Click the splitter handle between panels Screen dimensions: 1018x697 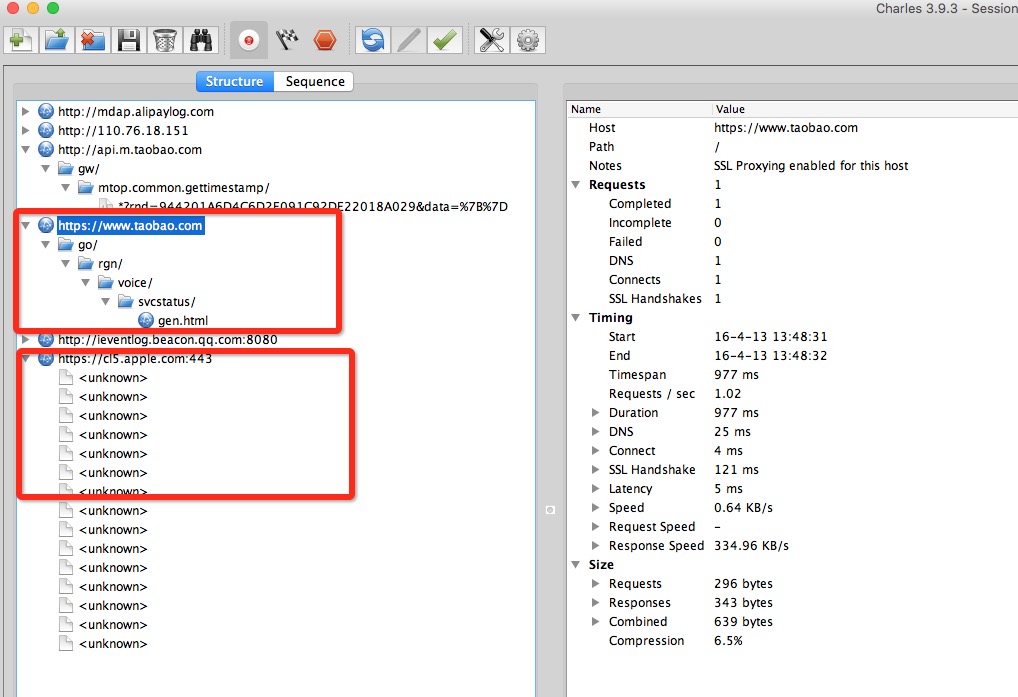click(x=550, y=510)
